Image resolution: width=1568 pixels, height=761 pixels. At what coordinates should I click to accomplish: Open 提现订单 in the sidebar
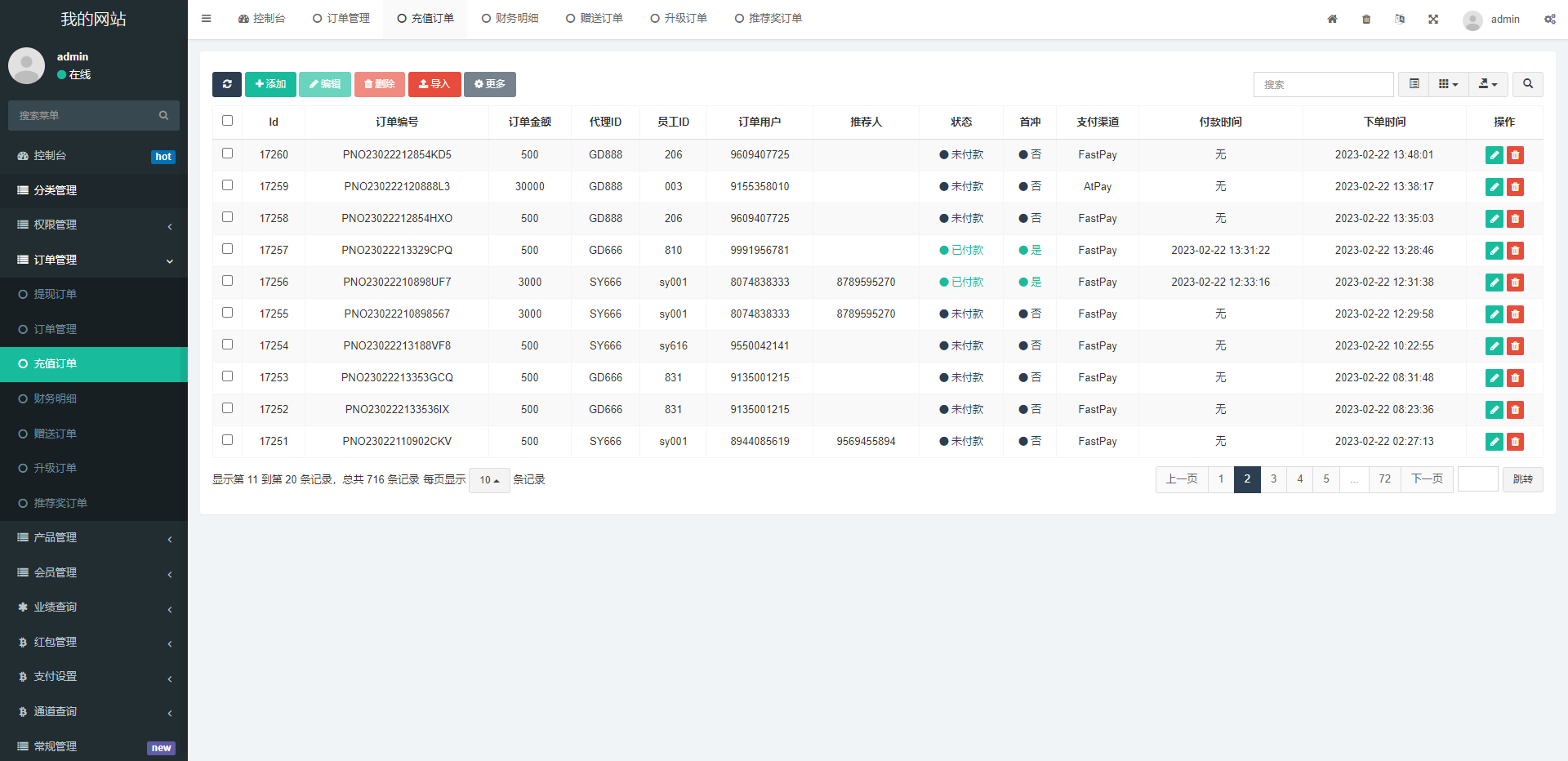(x=56, y=294)
